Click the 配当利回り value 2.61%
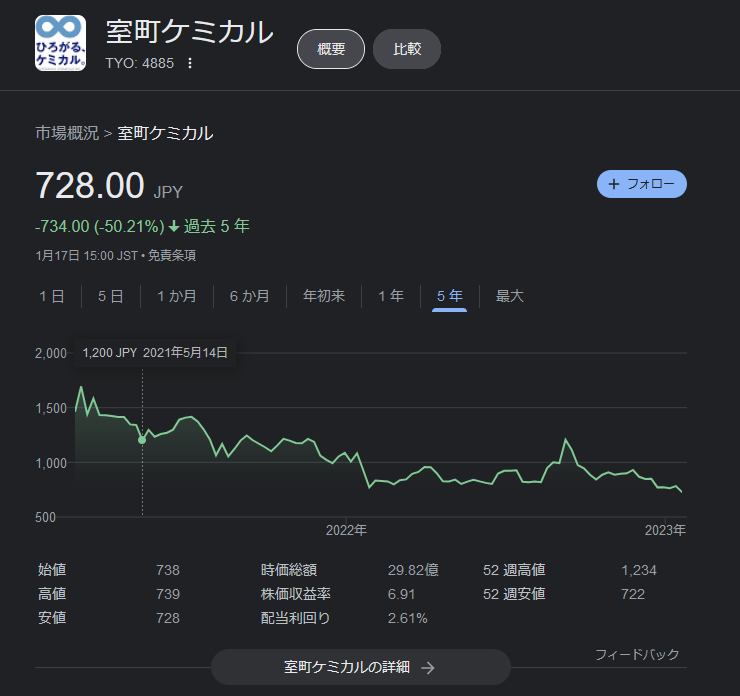 (x=407, y=618)
